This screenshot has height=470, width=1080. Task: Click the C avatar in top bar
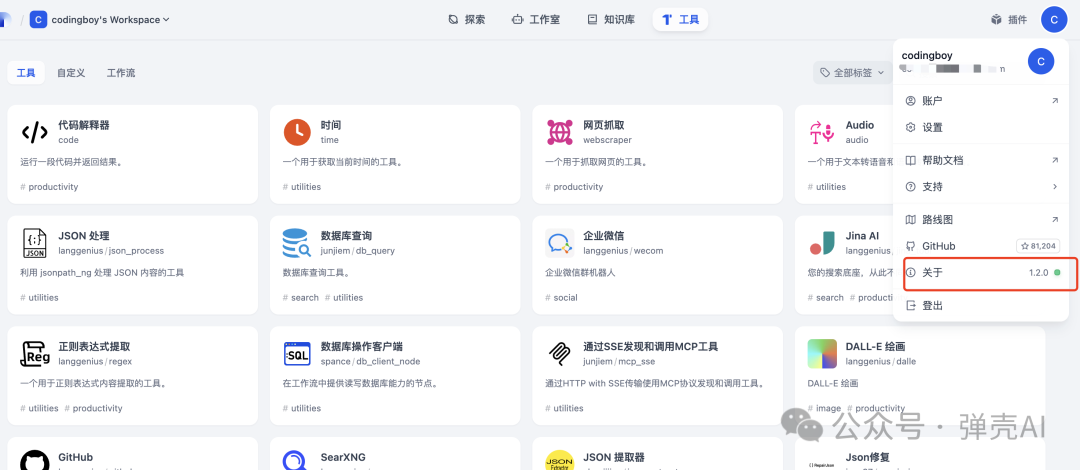tap(1055, 19)
